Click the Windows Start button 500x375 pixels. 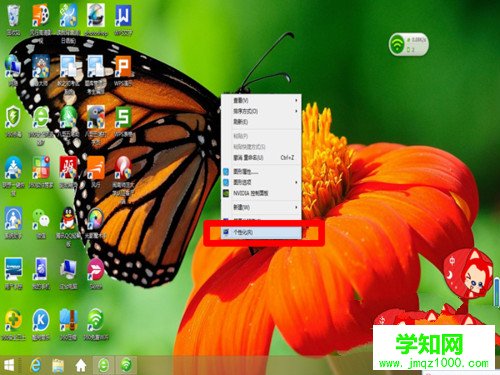[9, 366]
